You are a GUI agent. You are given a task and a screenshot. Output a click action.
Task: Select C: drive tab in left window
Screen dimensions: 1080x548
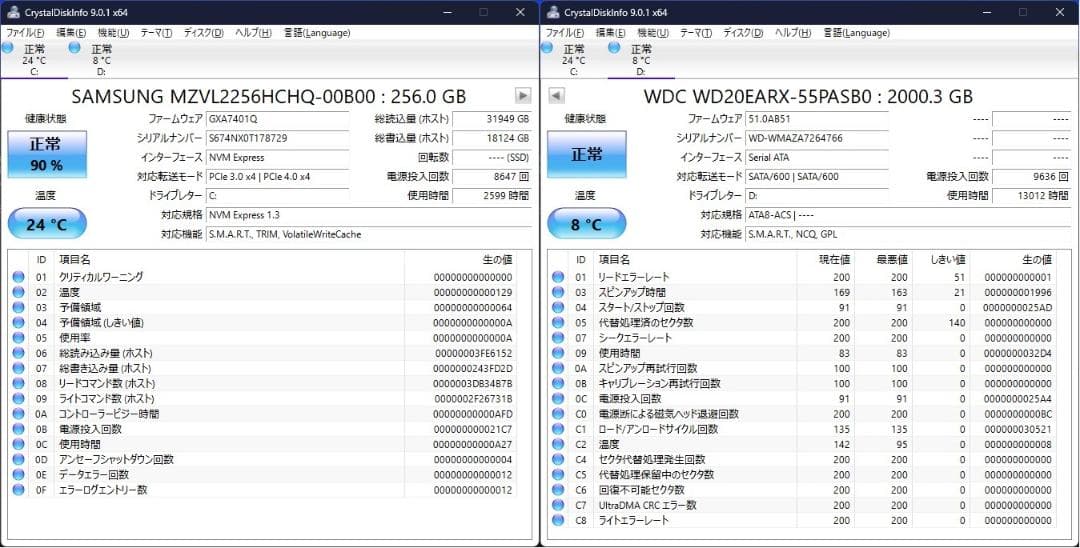pos(33,59)
